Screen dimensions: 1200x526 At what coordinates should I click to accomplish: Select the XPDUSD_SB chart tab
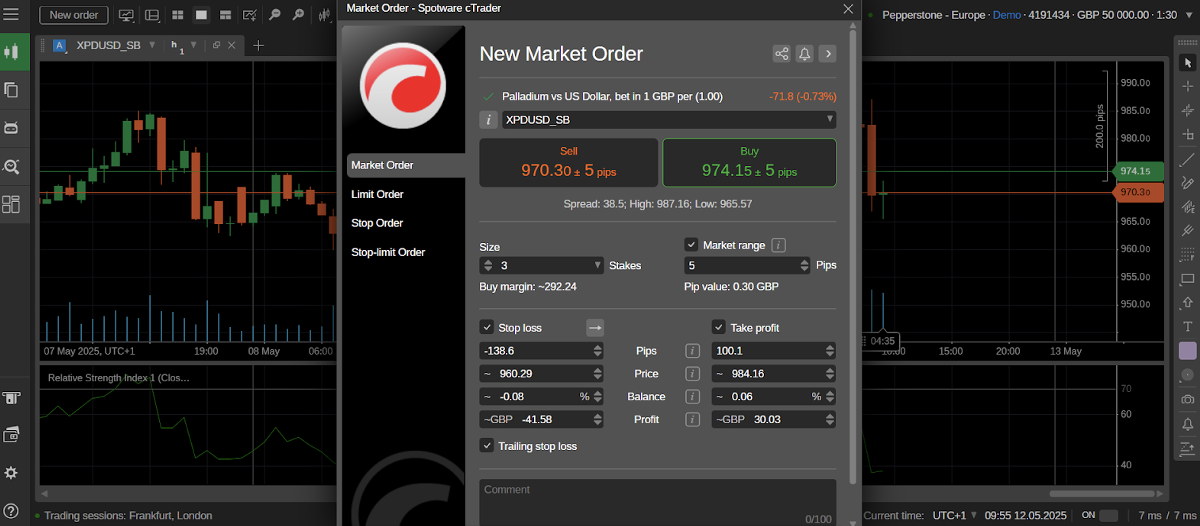(x=108, y=45)
